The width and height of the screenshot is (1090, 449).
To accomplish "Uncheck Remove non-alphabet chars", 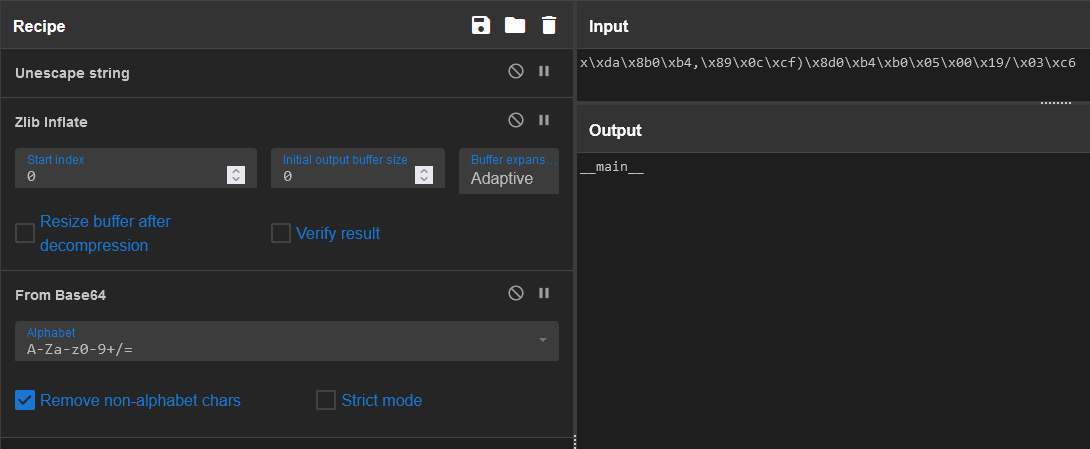I will click(x=25, y=400).
